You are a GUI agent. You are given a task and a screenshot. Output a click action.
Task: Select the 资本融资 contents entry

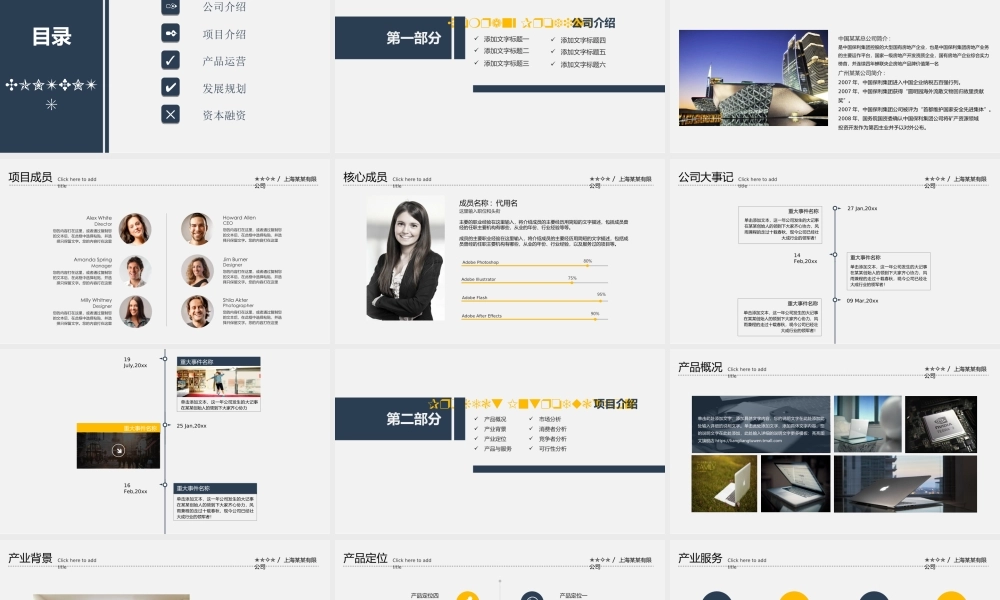pos(224,115)
